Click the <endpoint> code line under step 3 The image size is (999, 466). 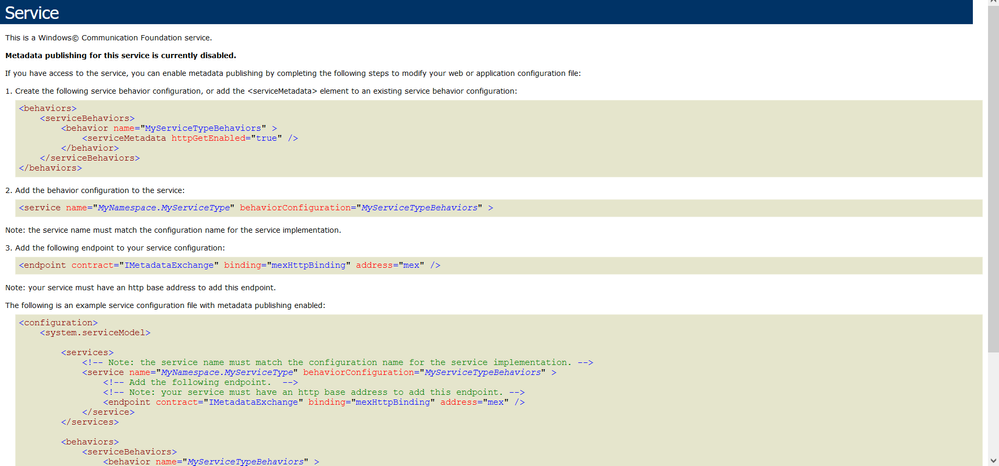(x=229, y=265)
